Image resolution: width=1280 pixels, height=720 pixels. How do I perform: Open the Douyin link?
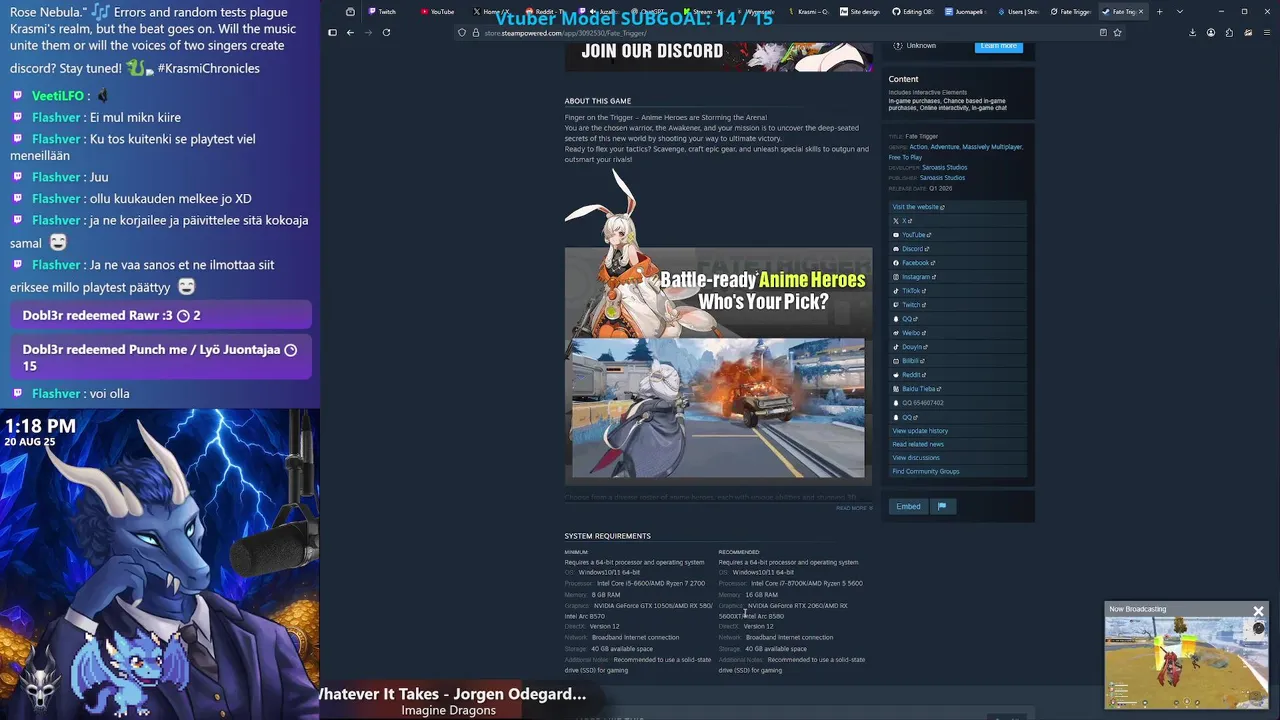tap(910, 347)
